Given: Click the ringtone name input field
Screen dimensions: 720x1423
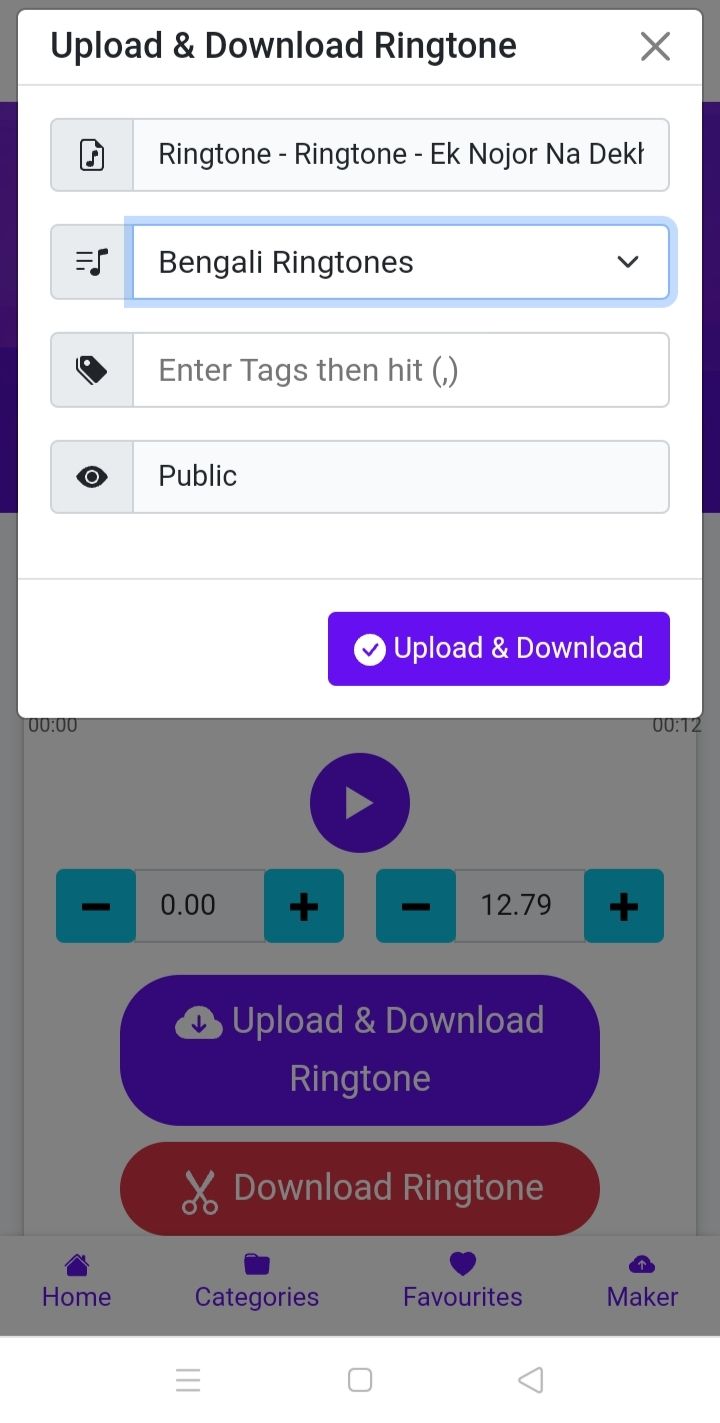Looking at the screenshot, I should point(400,155).
